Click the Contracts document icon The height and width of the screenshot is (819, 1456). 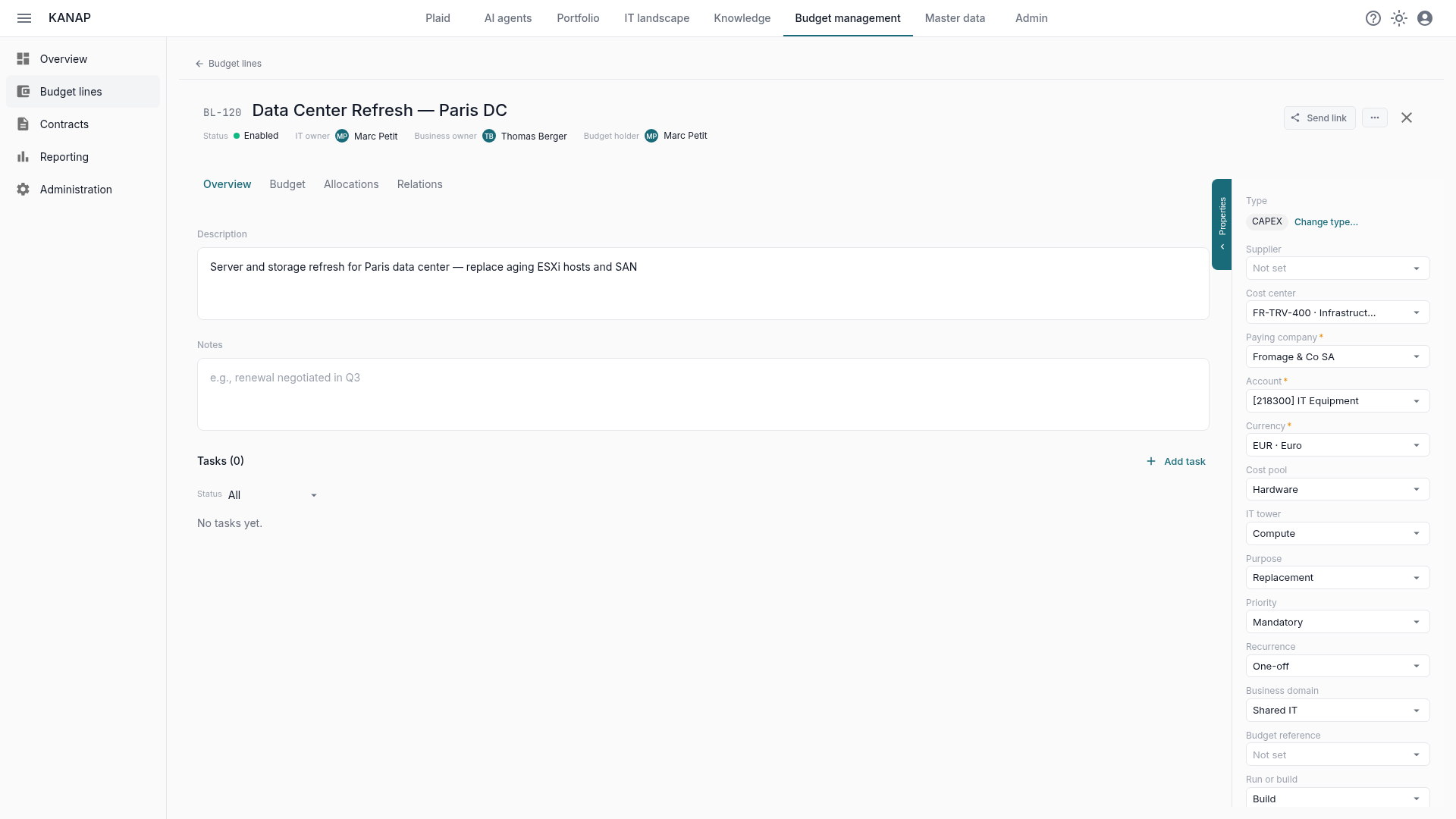point(24,124)
